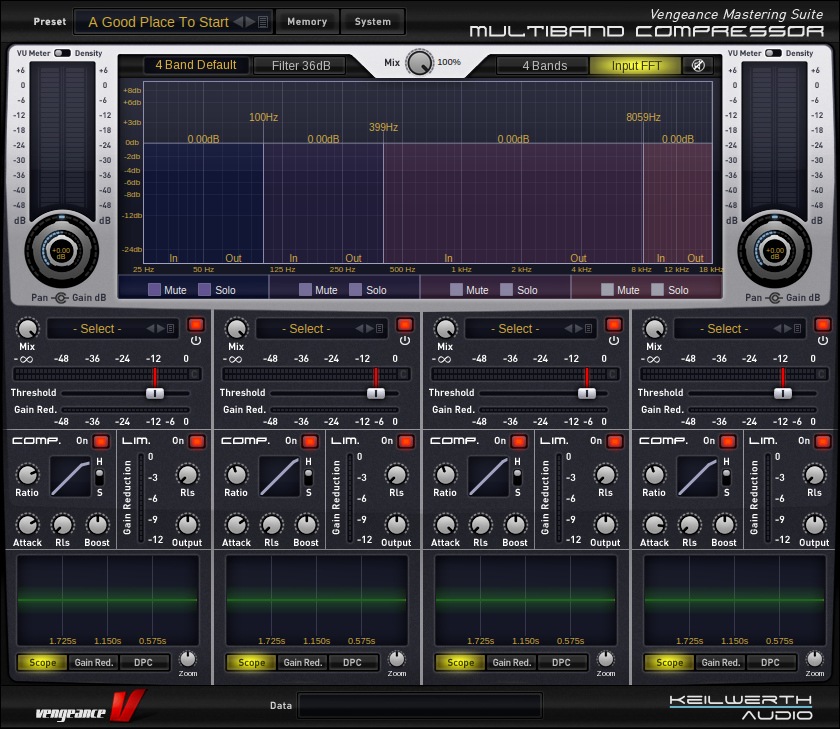The image size is (840, 729).
Task: Click the fourth band's Output knob
Action: pos(814,524)
